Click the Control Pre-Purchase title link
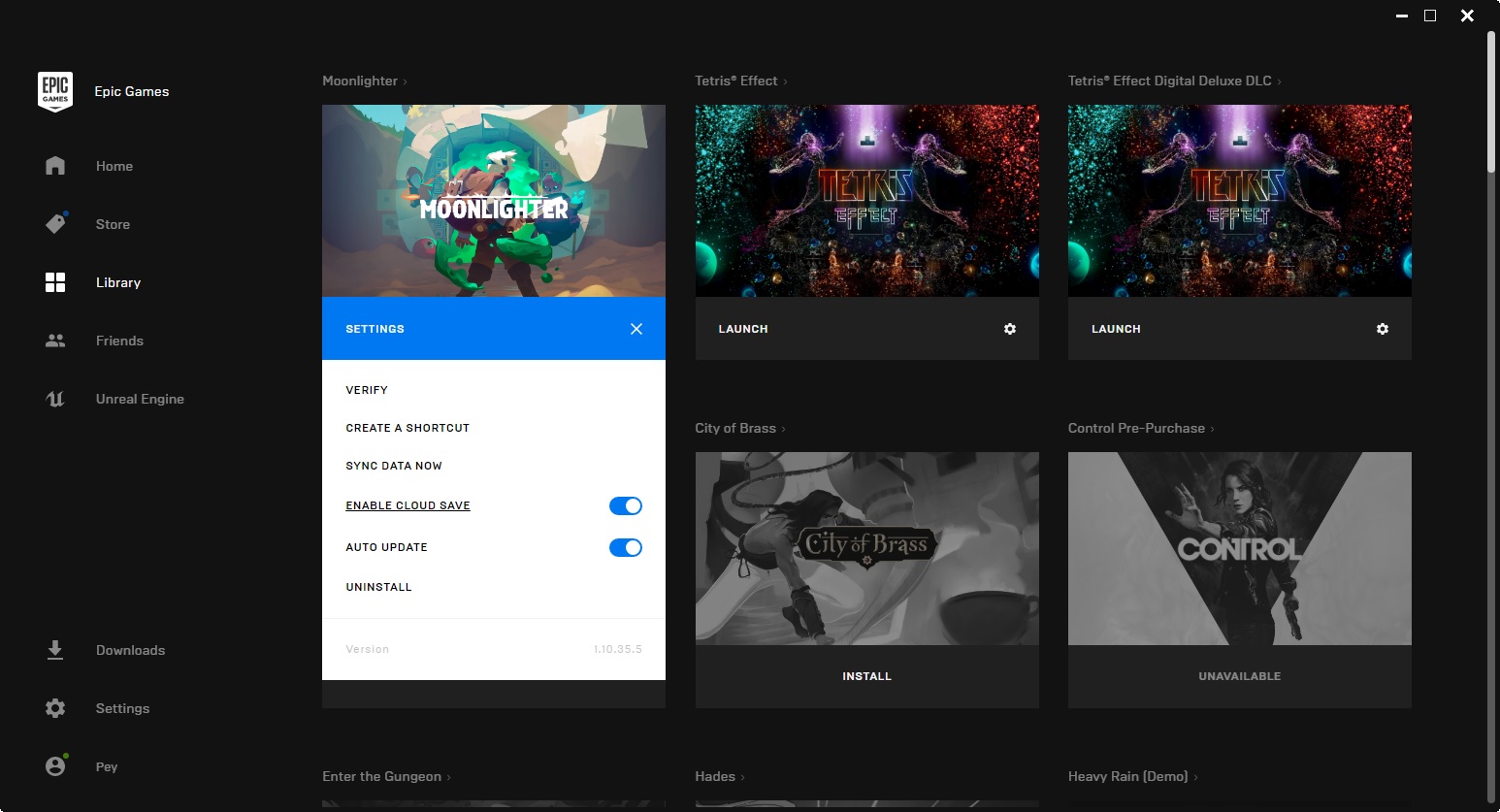 tap(1136, 429)
